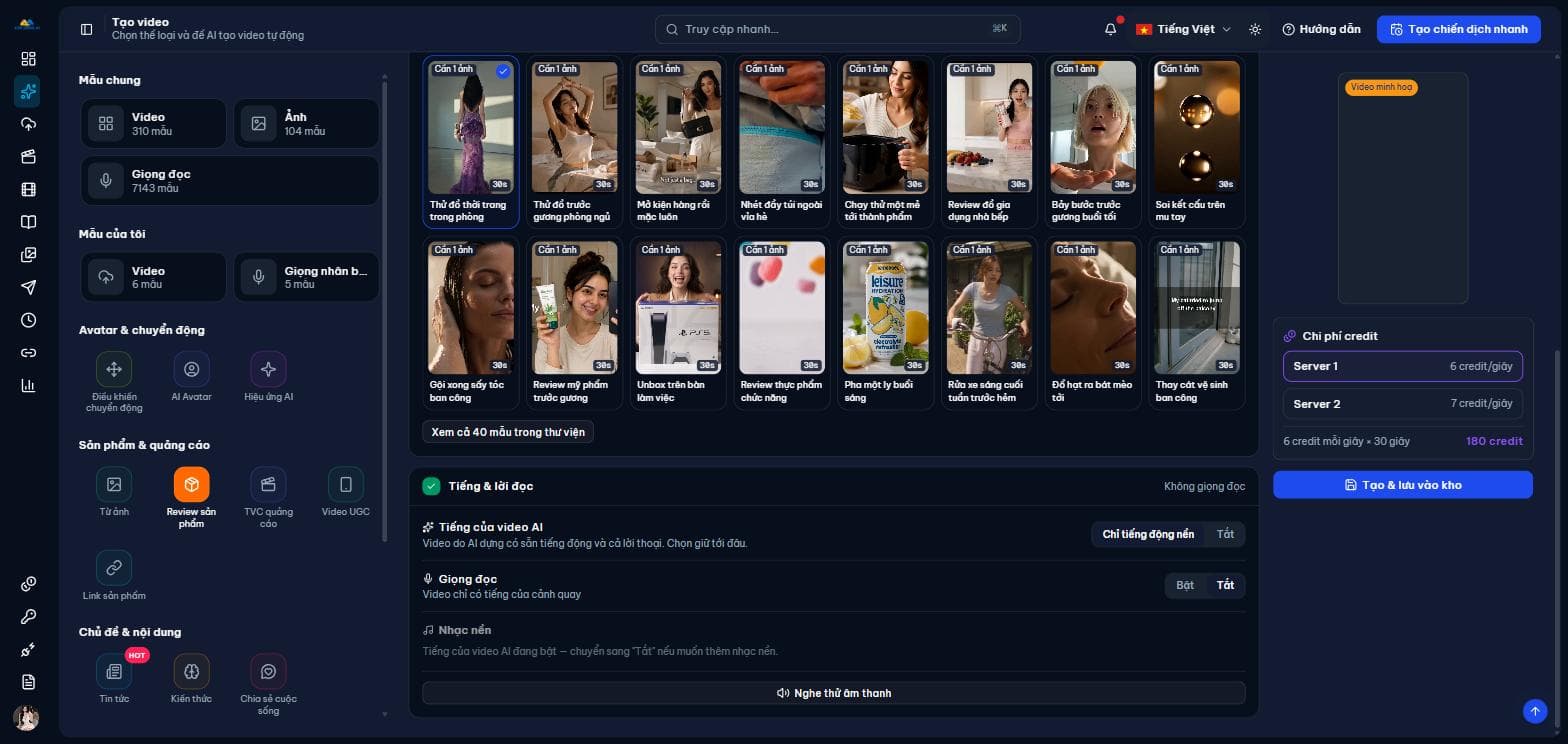Image resolution: width=1568 pixels, height=744 pixels.
Task: Open TVC quảng cáo option
Action: [268, 498]
